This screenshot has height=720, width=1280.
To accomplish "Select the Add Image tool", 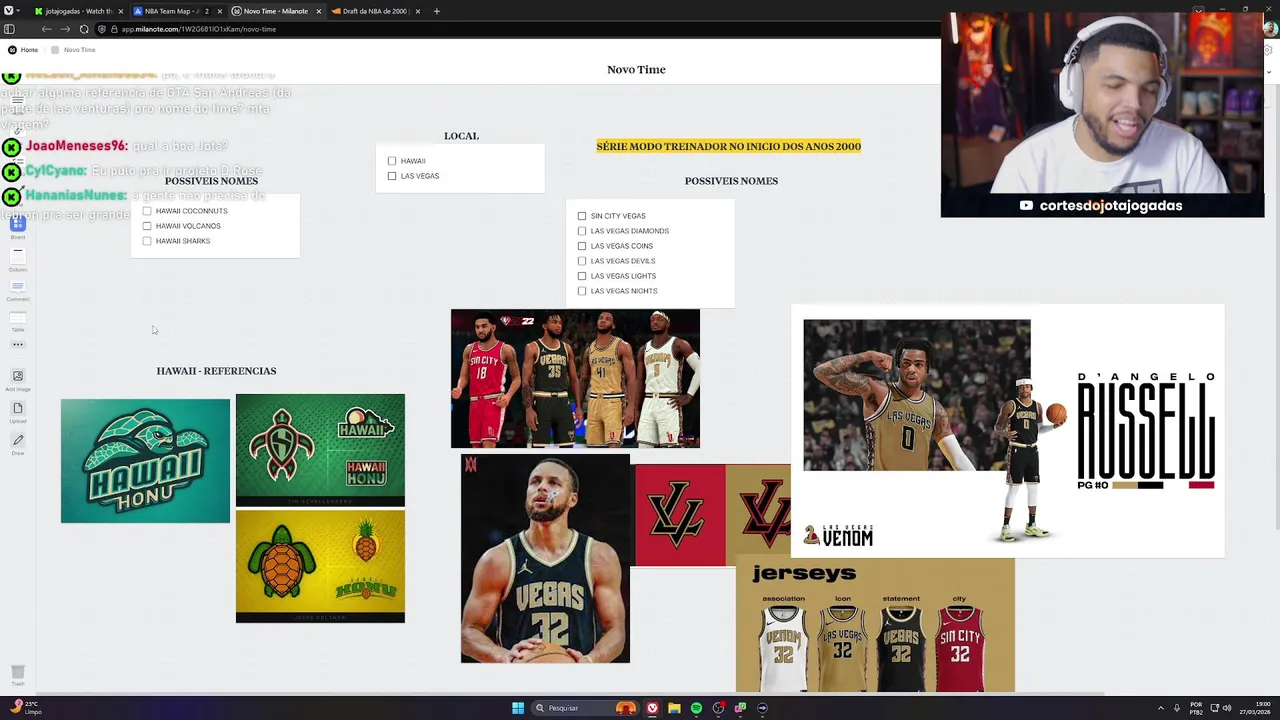I will tap(17, 379).
